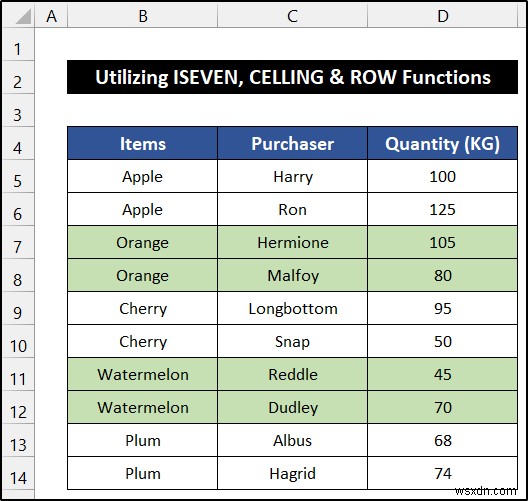Image resolution: width=528 pixels, height=501 pixels.
Task: Click the Purchaser header cell
Action: pos(292,143)
